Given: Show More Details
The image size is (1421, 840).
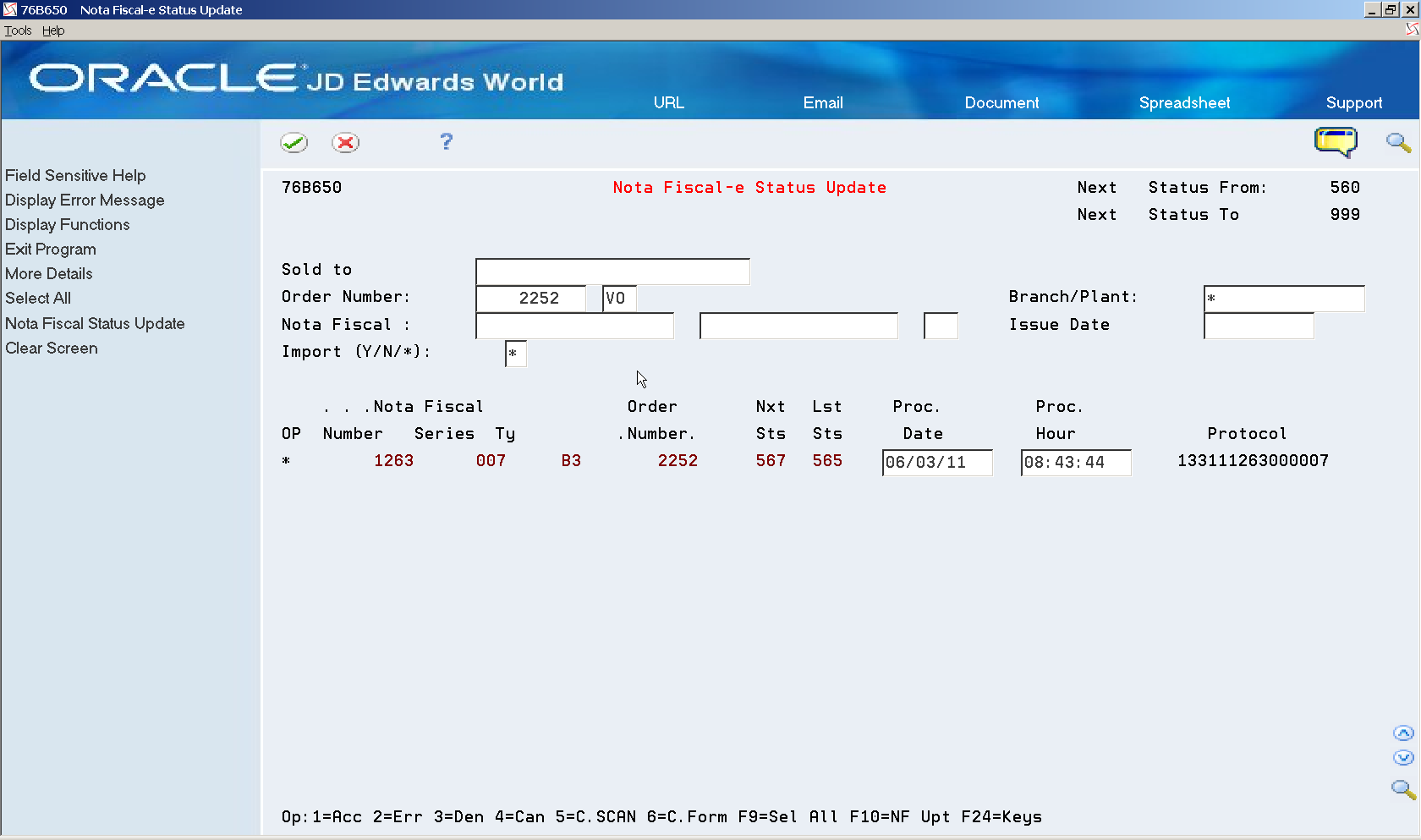Looking at the screenshot, I should tap(49, 273).
